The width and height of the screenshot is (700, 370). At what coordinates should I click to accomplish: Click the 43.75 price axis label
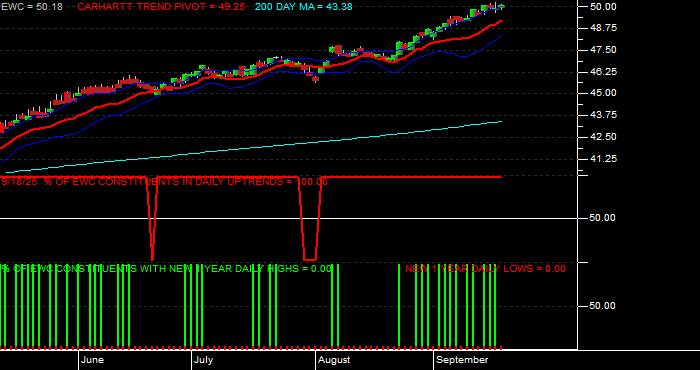(x=603, y=115)
